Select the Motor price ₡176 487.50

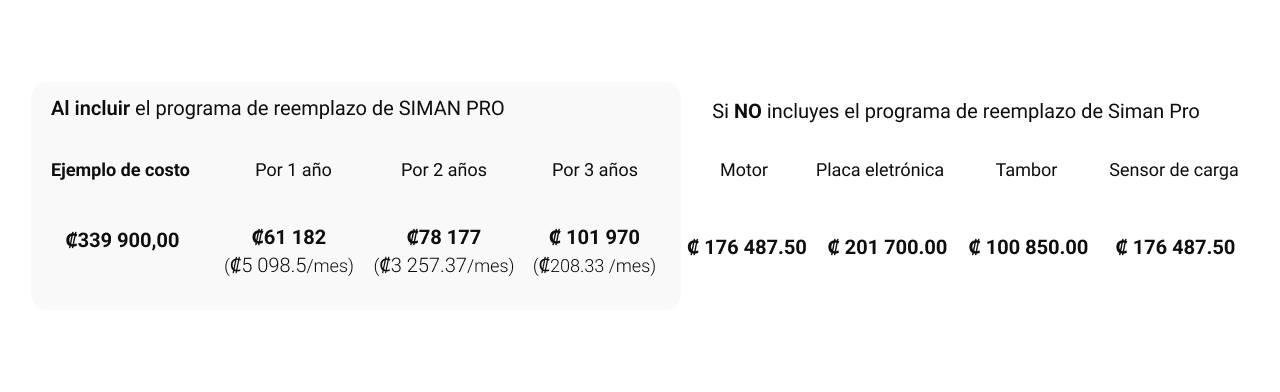click(x=746, y=247)
